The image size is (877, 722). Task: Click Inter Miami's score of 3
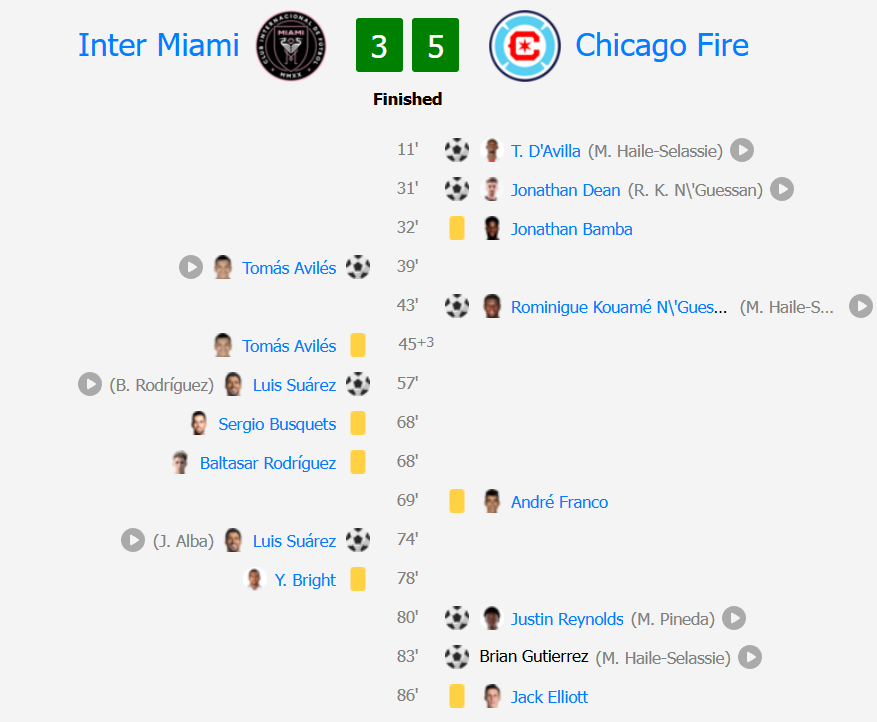click(x=379, y=47)
